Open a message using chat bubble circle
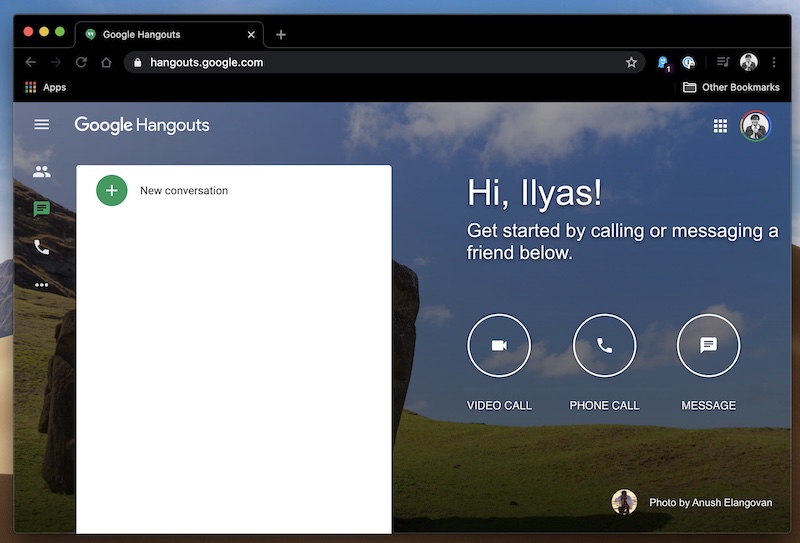The image size is (800, 543). [x=709, y=345]
